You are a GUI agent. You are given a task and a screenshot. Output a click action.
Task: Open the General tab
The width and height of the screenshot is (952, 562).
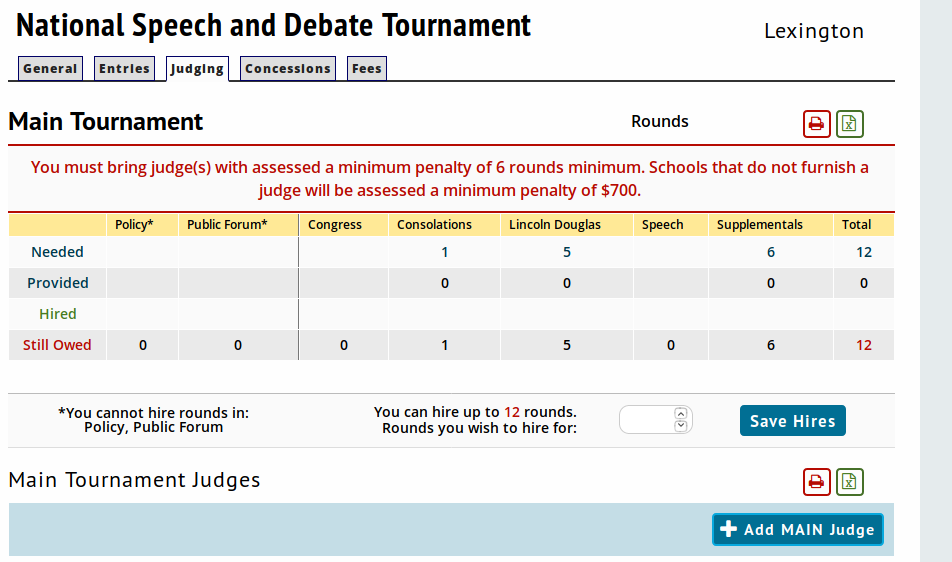(50, 69)
